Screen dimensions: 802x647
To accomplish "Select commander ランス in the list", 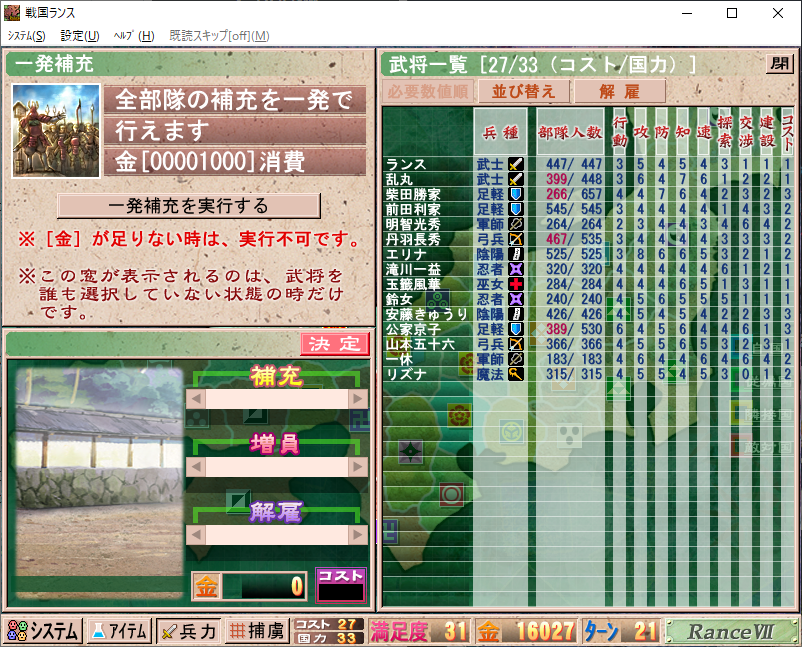I will point(406,164).
